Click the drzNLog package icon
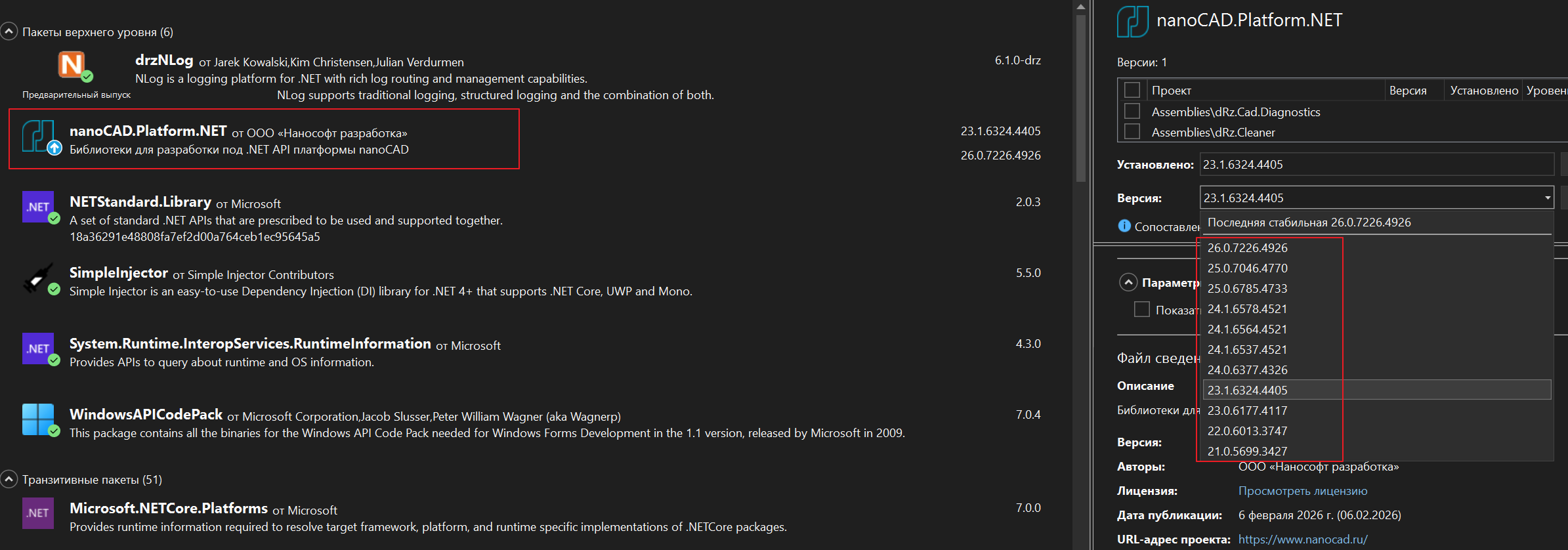The width and height of the screenshot is (1568, 550). tap(72, 65)
